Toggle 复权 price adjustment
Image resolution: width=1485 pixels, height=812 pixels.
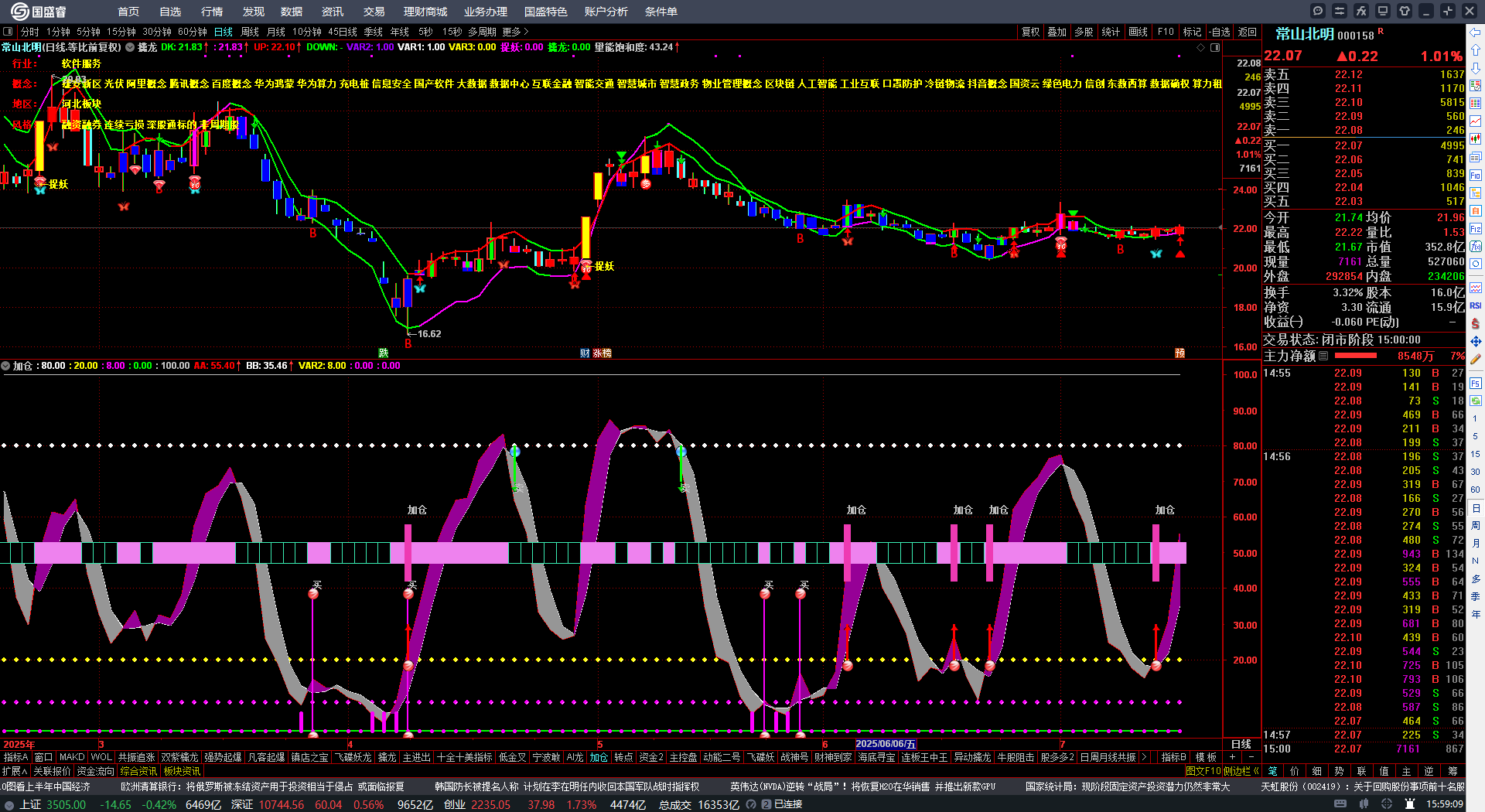click(1030, 32)
